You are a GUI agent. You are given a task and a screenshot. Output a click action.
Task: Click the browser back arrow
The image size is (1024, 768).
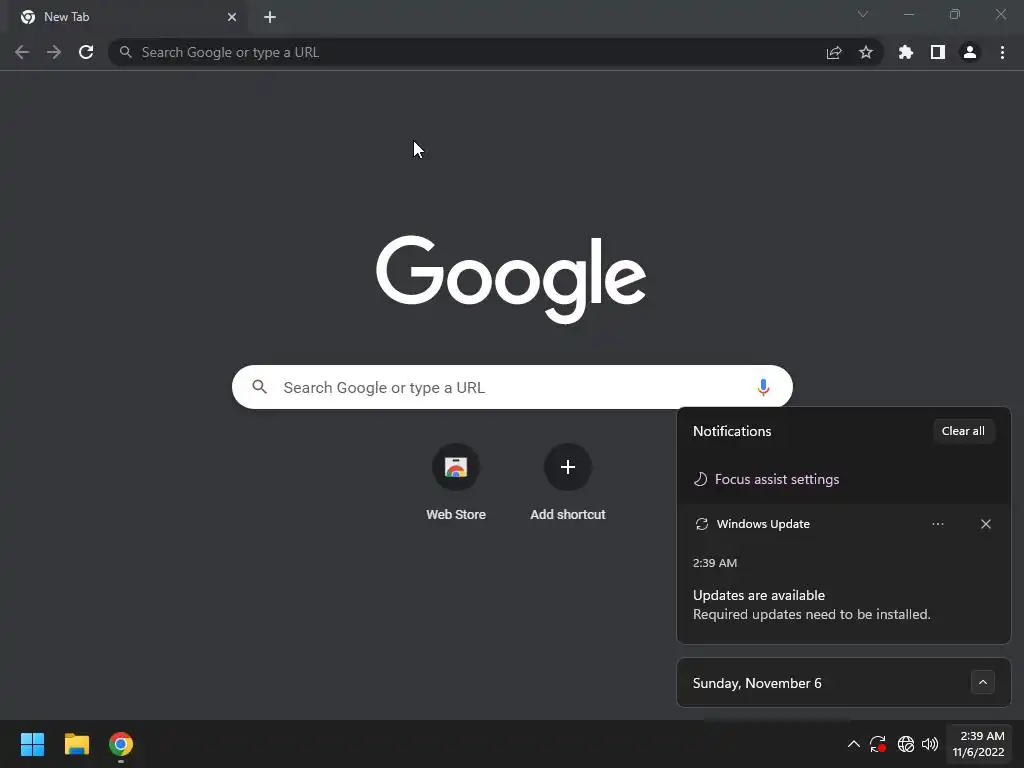tap(22, 52)
